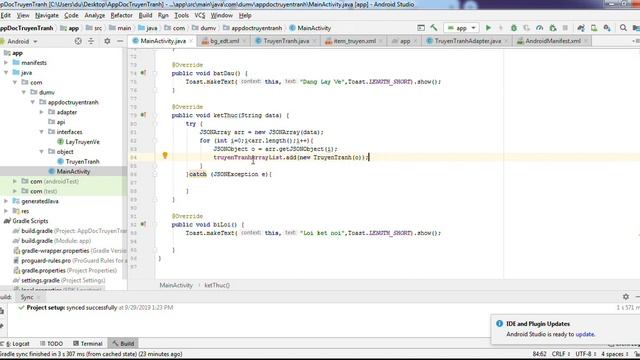Click the run/debug configurations window icon
640x360 pixels.
[x=421, y=28]
